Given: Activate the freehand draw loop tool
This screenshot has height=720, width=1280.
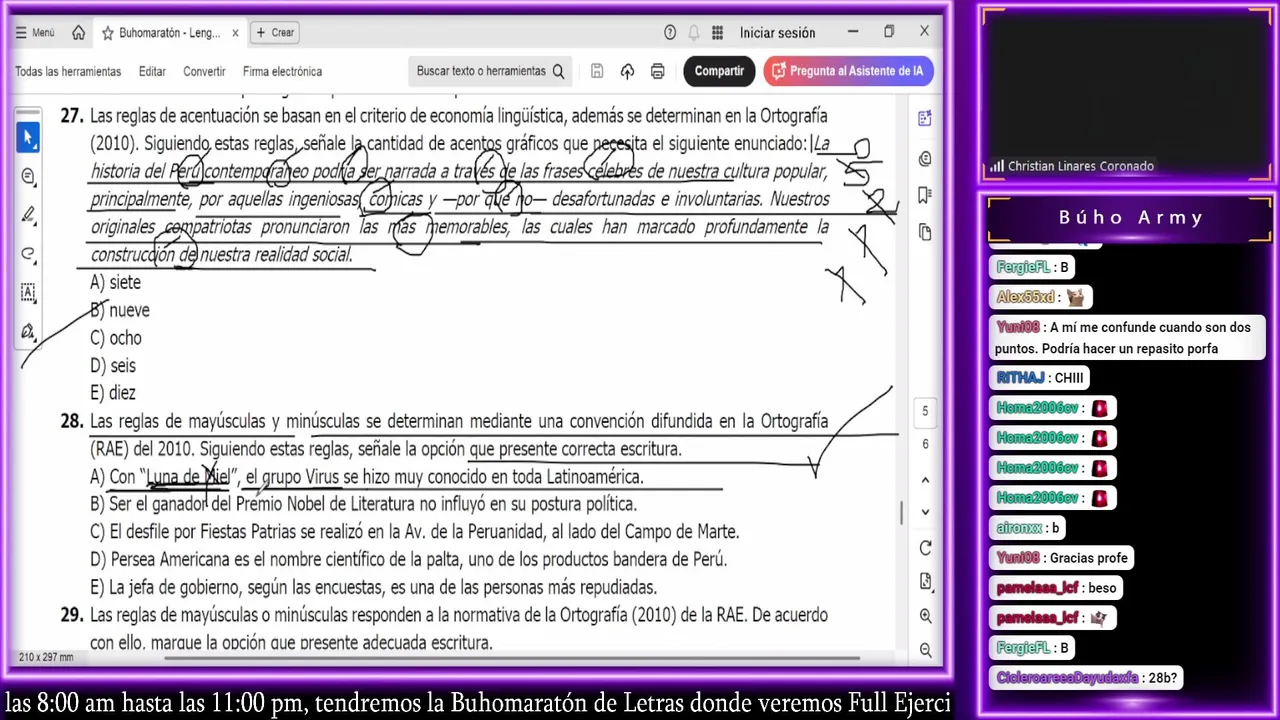Looking at the screenshot, I should click(x=28, y=254).
